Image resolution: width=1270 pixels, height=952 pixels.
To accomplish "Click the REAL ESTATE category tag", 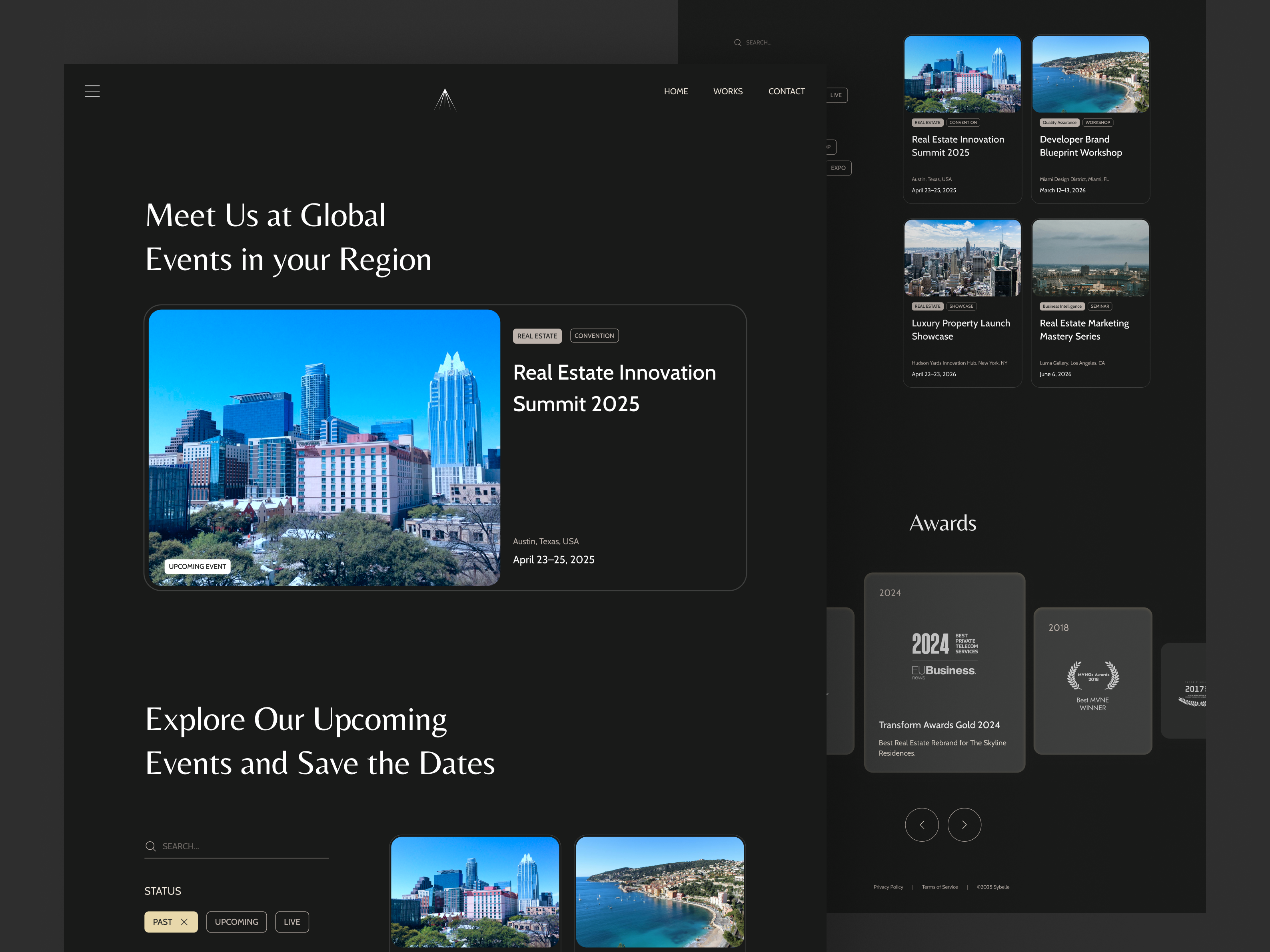I will pyautogui.click(x=537, y=335).
